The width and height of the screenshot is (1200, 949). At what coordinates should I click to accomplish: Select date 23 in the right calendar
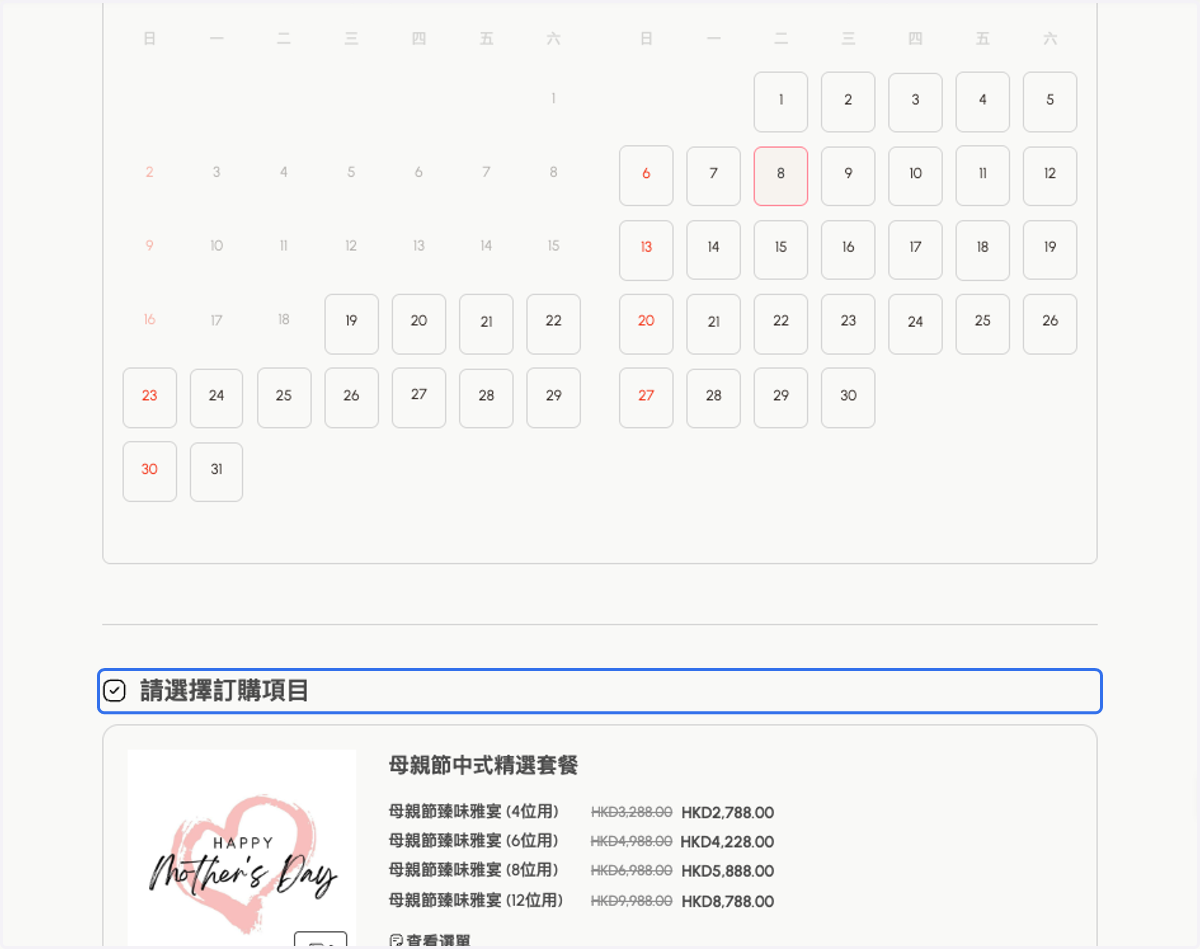(x=848, y=324)
